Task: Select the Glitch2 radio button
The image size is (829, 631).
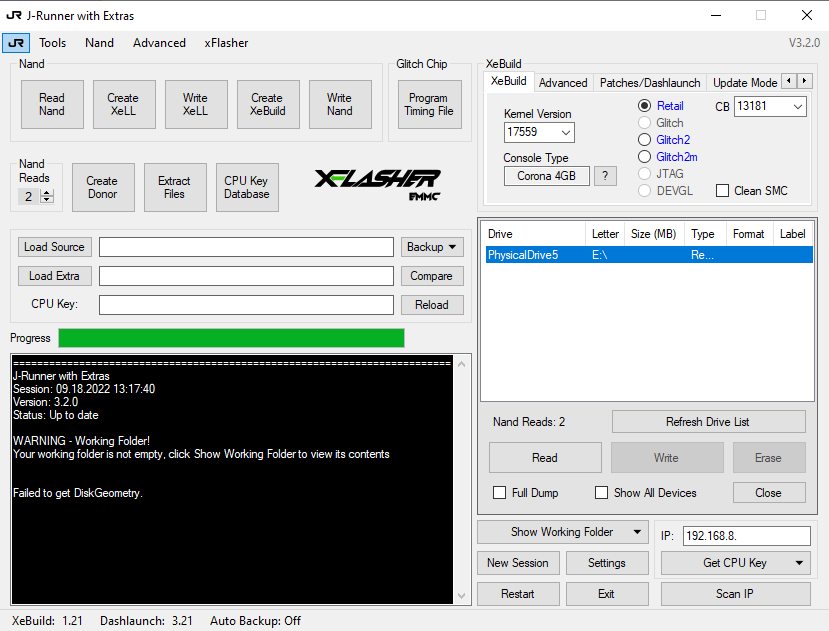Action: tap(644, 140)
